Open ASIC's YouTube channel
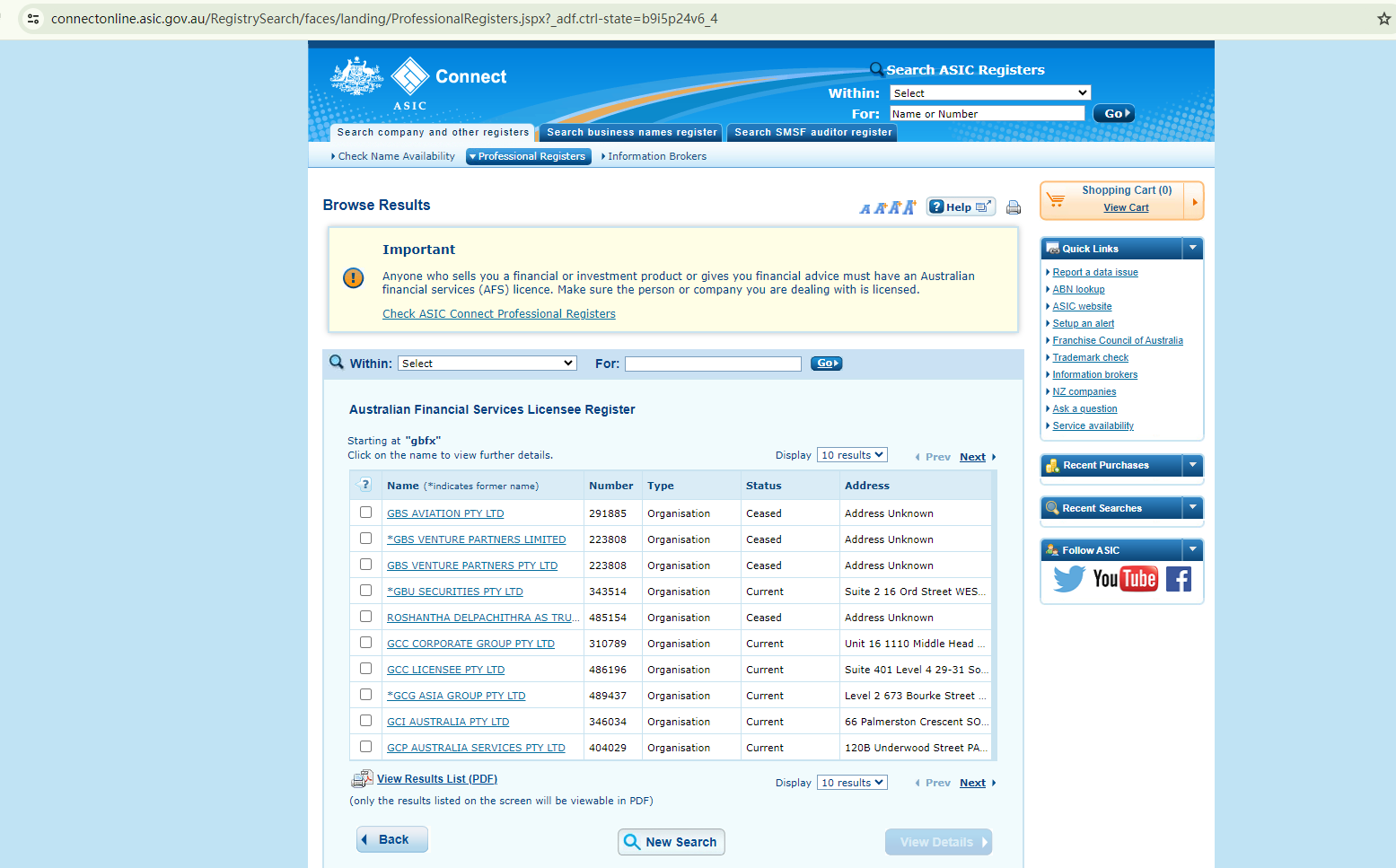 click(1125, 579)
